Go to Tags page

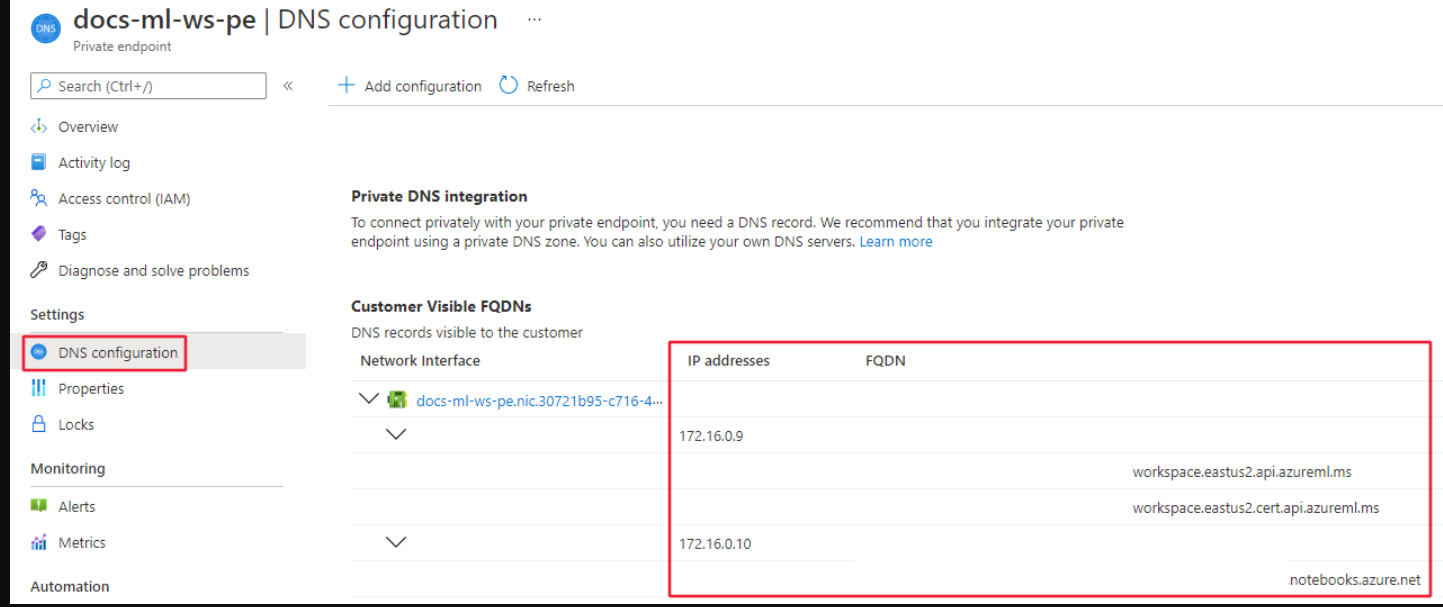[x=72, y=235]
